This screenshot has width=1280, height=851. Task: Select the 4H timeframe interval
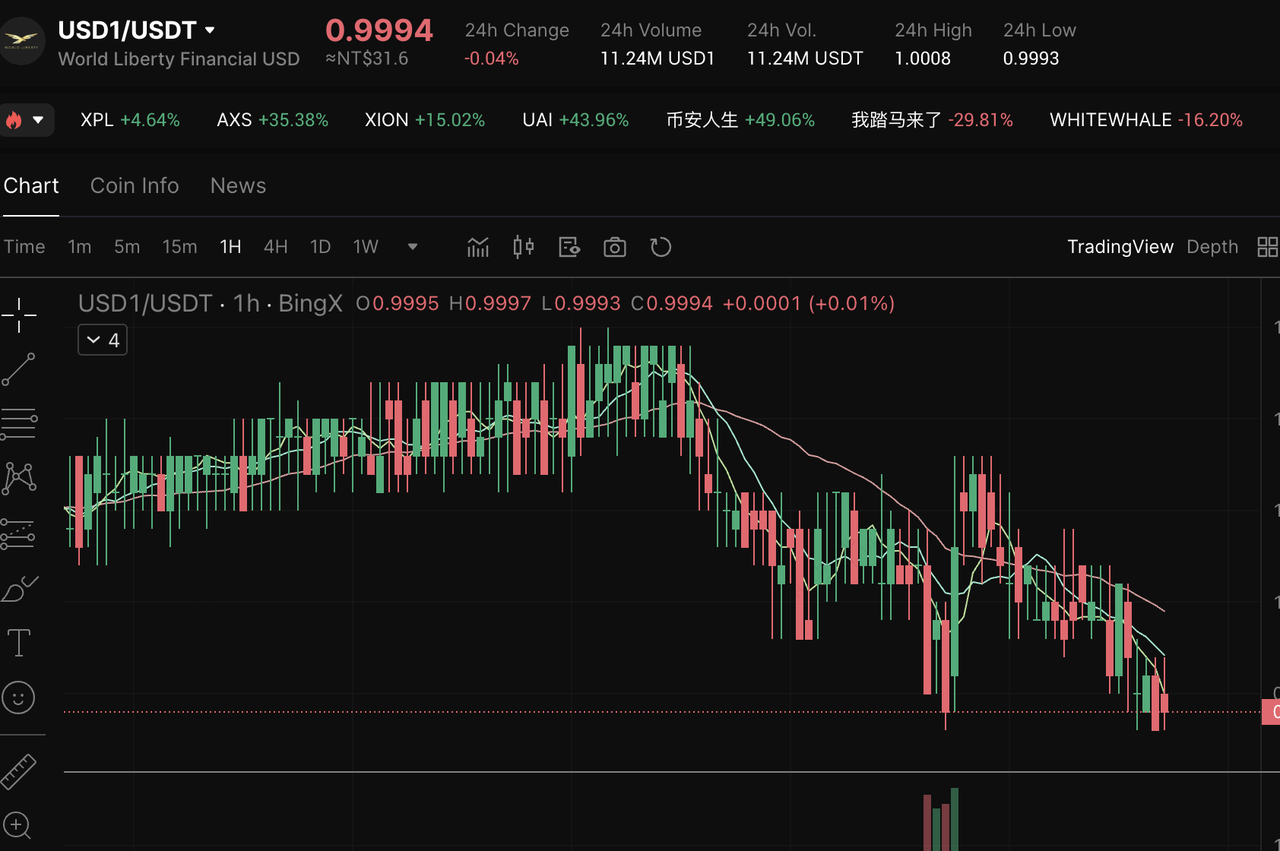[x=275, y=247]
